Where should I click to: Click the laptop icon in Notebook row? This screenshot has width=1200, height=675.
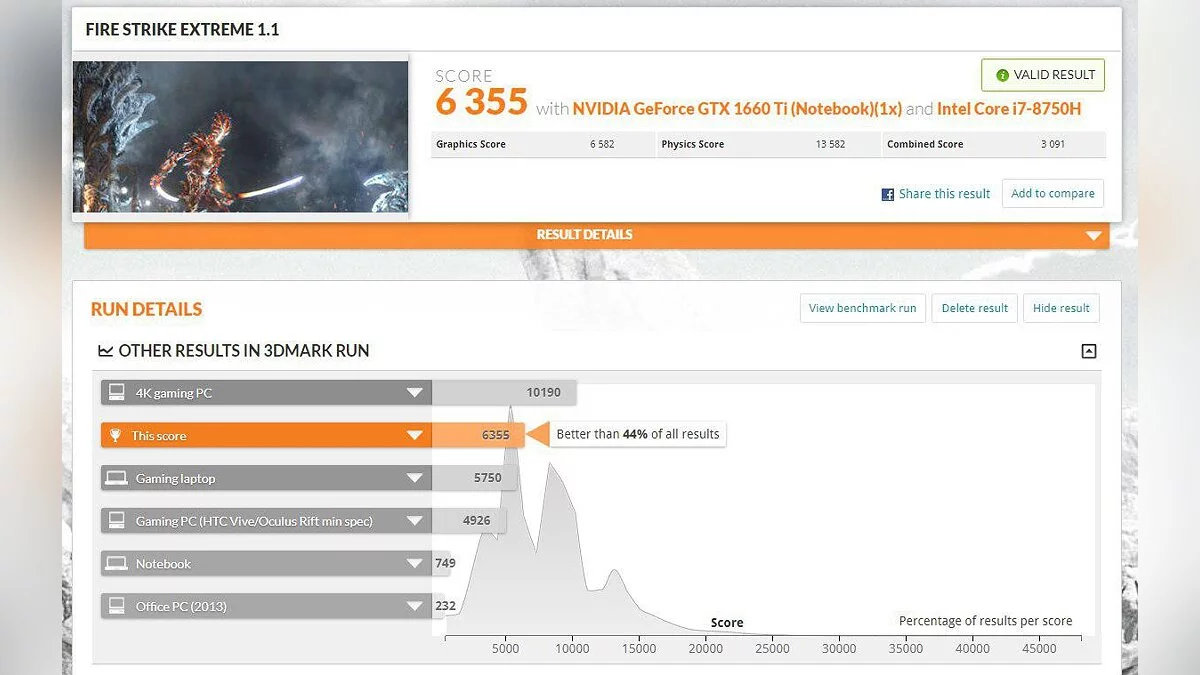pos(117,564)
